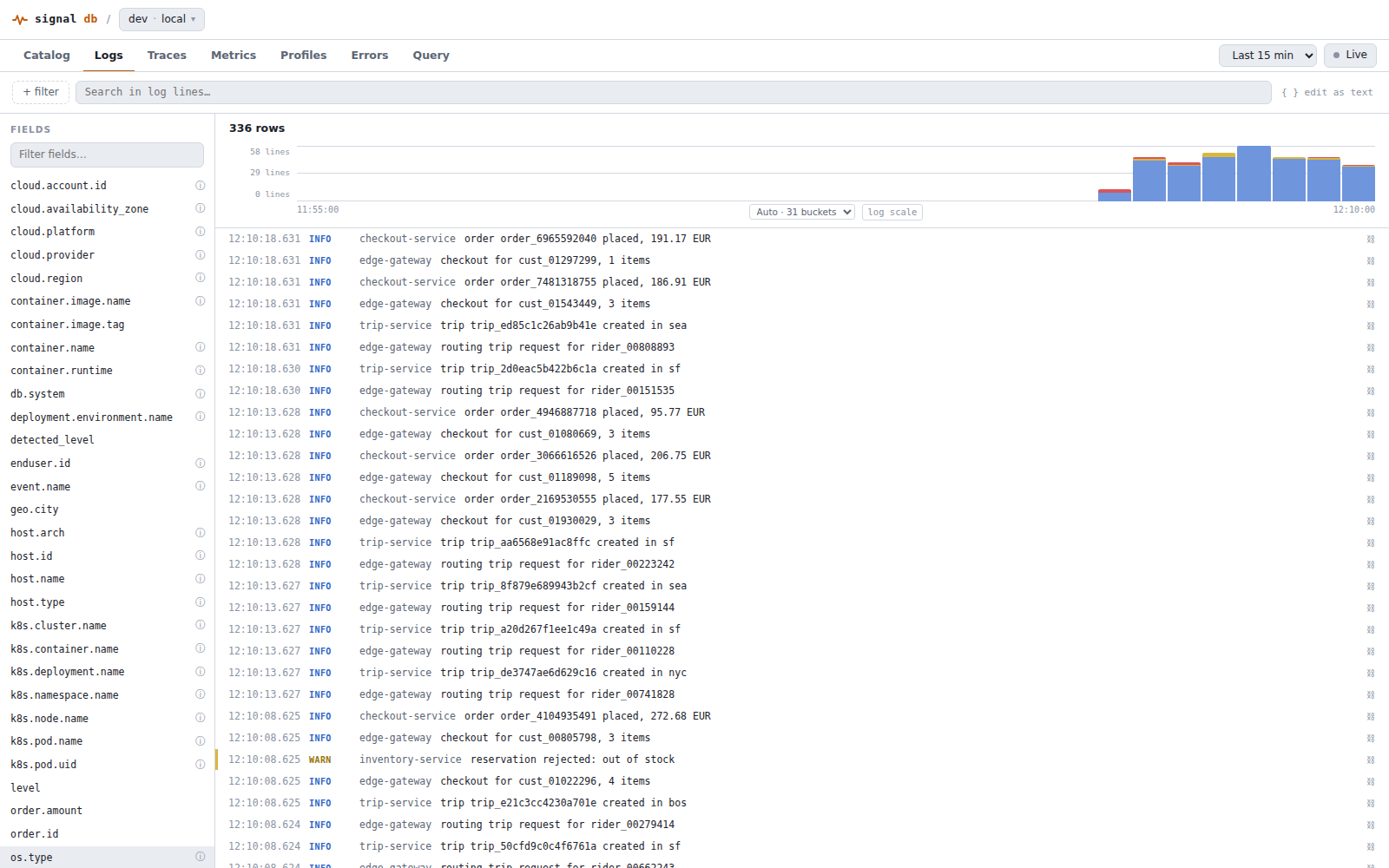Open the Metrics tab
The image size is (1389, 868).
pos(234,56)
